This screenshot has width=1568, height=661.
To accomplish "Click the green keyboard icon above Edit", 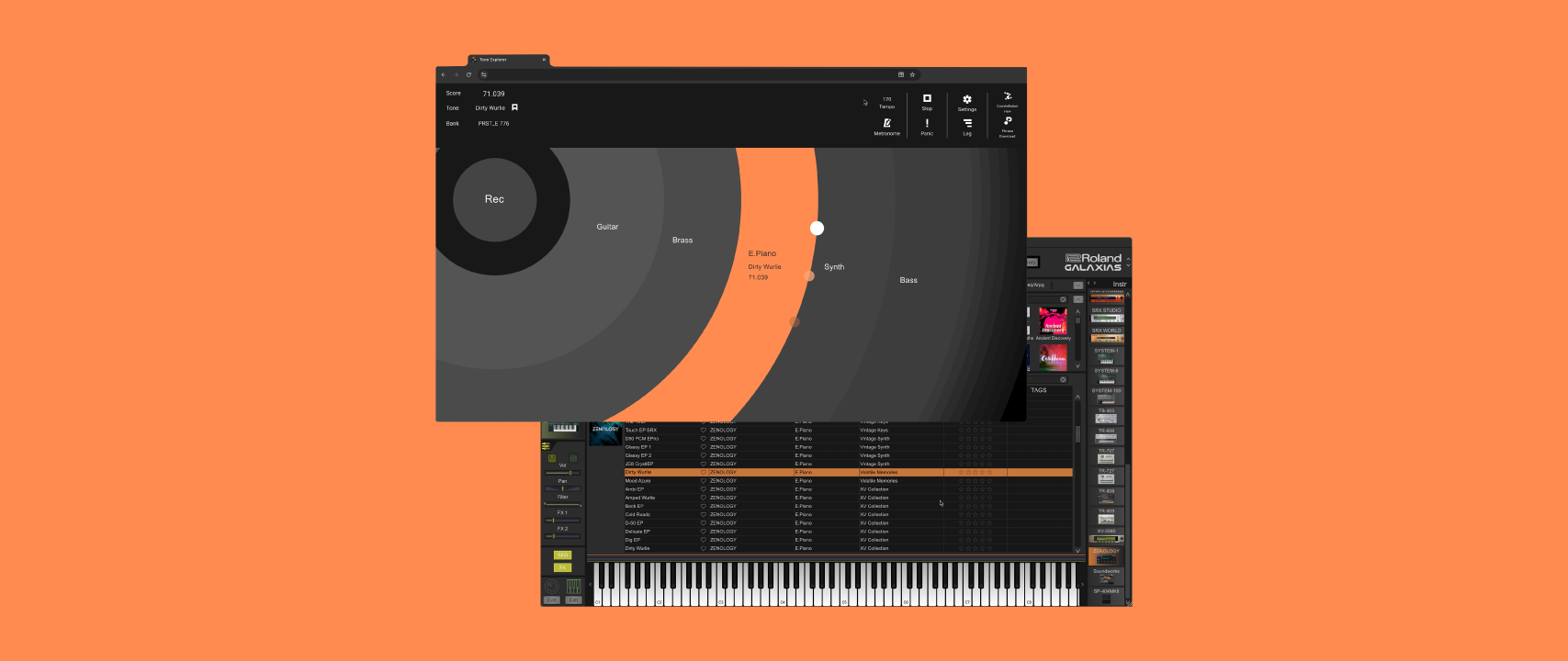I will click(x=573, y=586).
